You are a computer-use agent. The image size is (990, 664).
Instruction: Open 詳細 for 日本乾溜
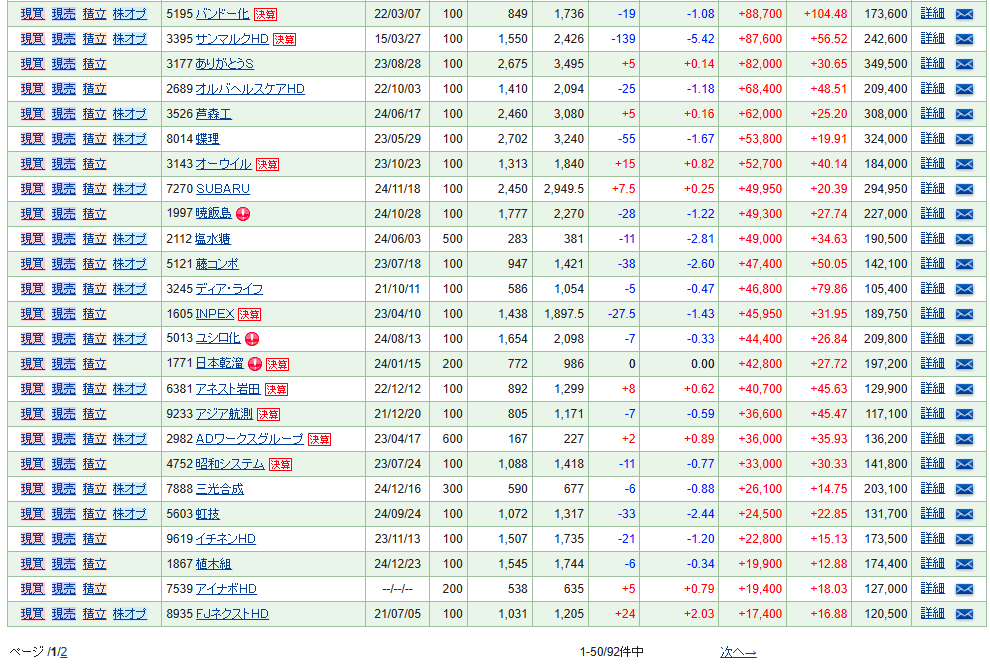(933, 364)
